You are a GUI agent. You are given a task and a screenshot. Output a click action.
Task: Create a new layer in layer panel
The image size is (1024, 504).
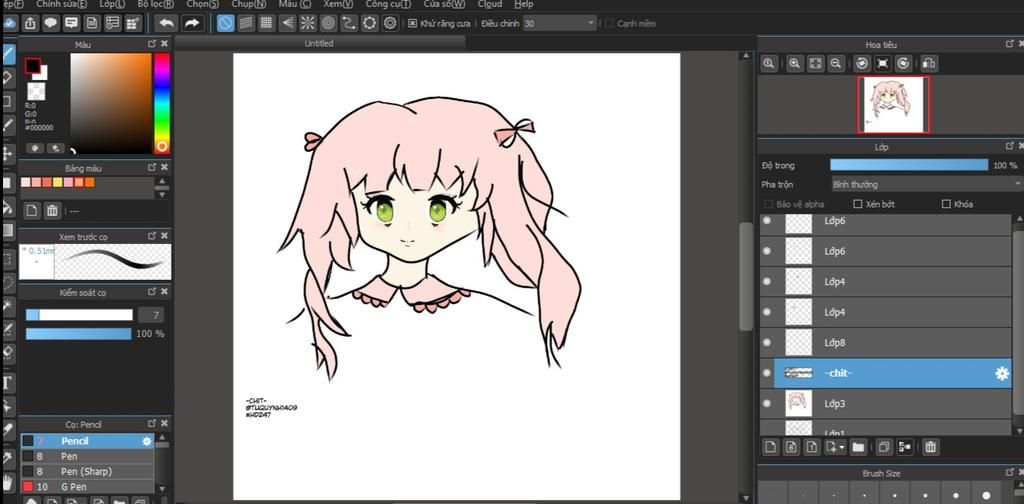[x=771, y=447]
